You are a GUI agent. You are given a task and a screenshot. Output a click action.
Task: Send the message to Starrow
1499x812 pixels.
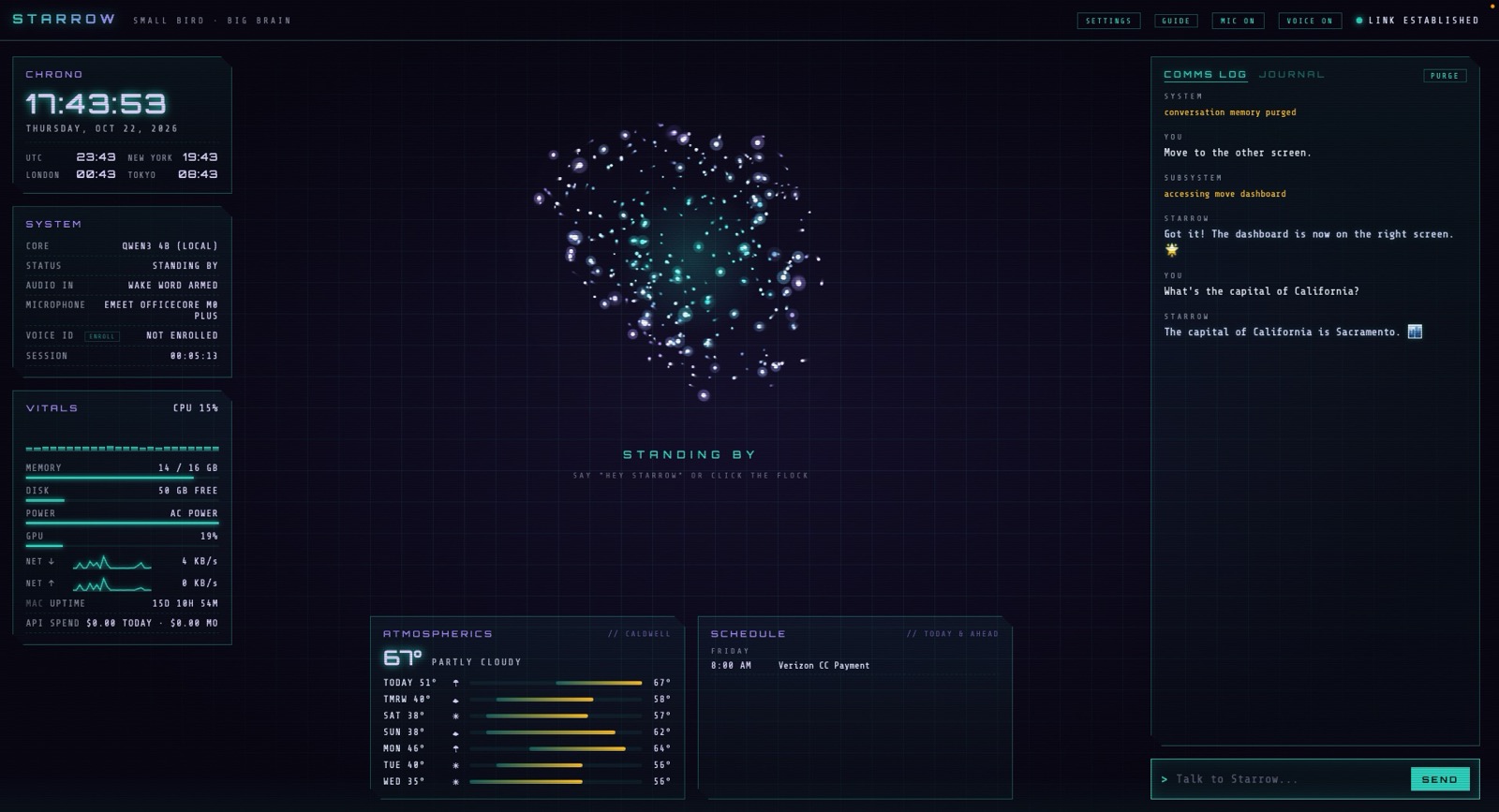1440,779
